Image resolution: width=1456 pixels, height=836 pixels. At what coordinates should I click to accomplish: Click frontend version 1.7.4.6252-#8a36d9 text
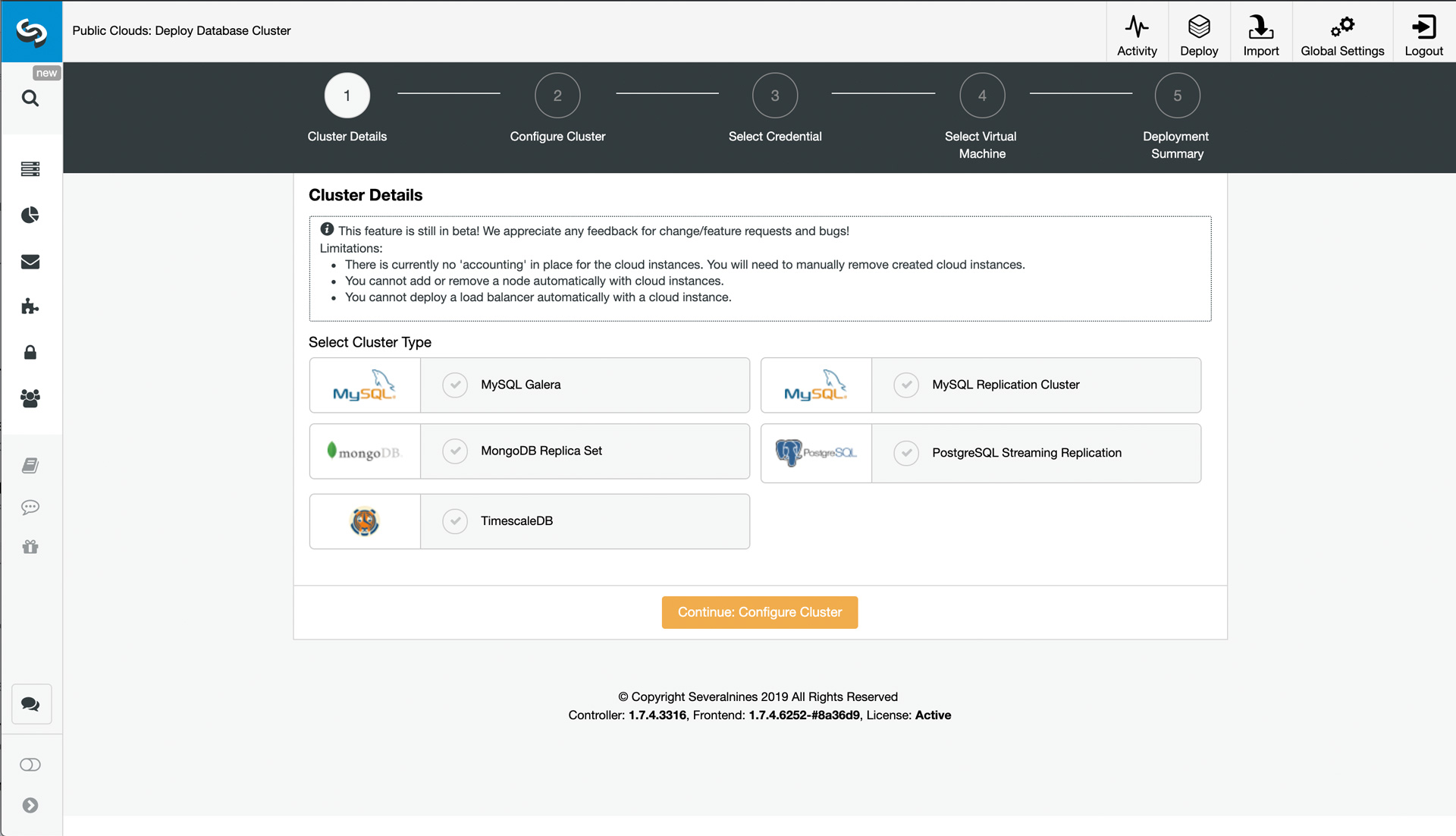(805, 715)
